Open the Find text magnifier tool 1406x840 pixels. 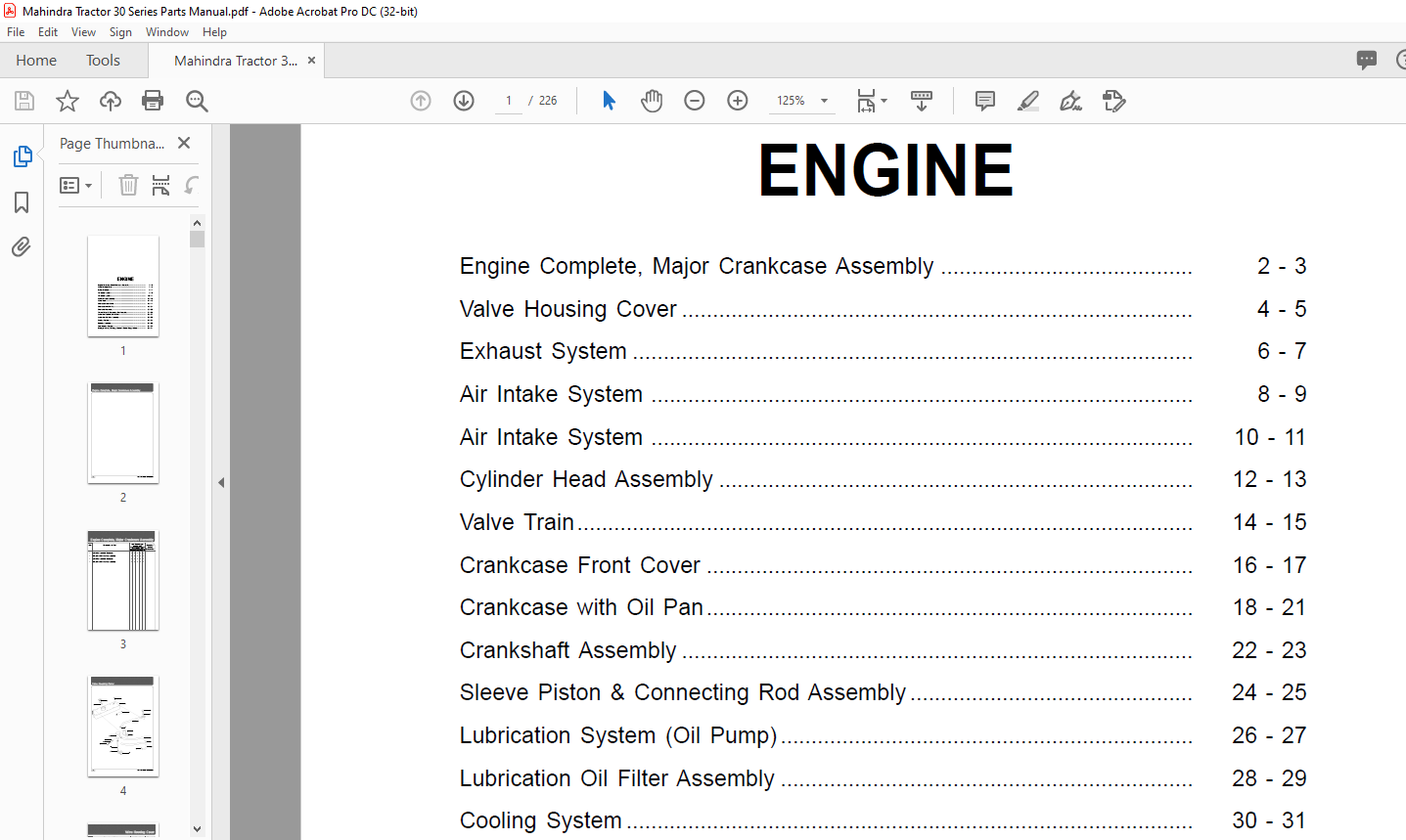pyautogui.click(x=197, y=101)
